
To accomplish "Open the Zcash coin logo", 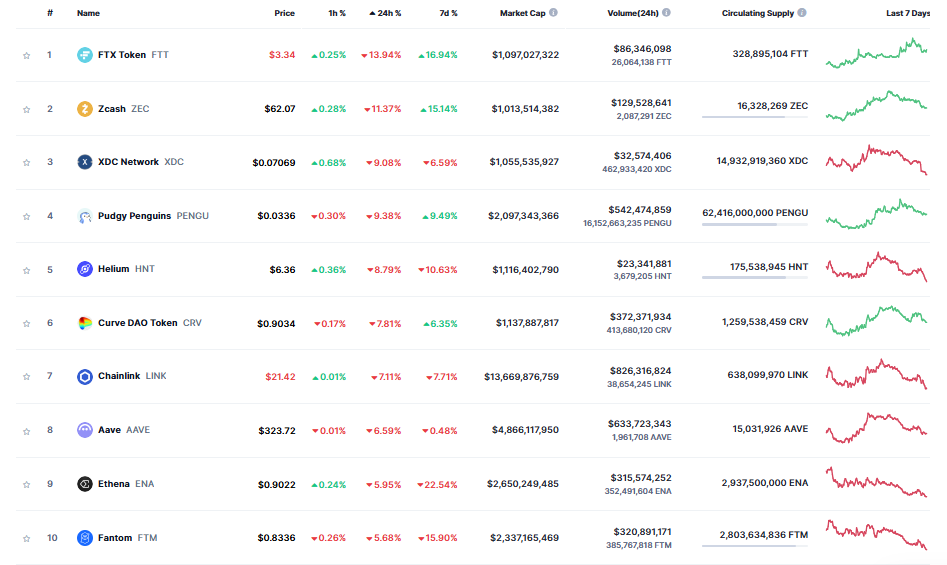I will tap(85, 109).
